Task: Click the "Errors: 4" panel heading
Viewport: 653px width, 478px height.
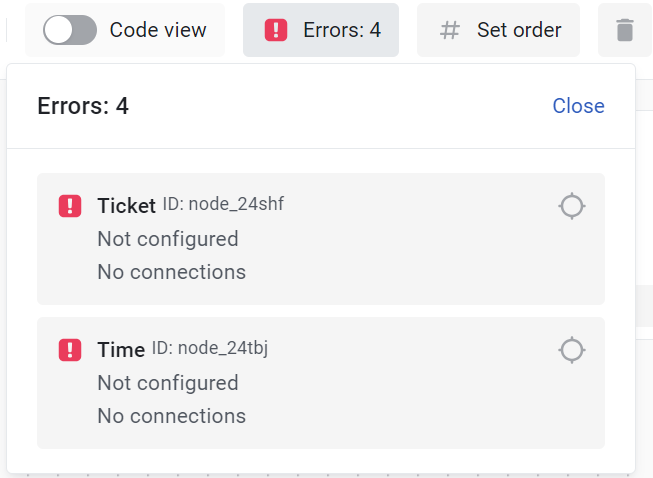Action: [83, 106]
